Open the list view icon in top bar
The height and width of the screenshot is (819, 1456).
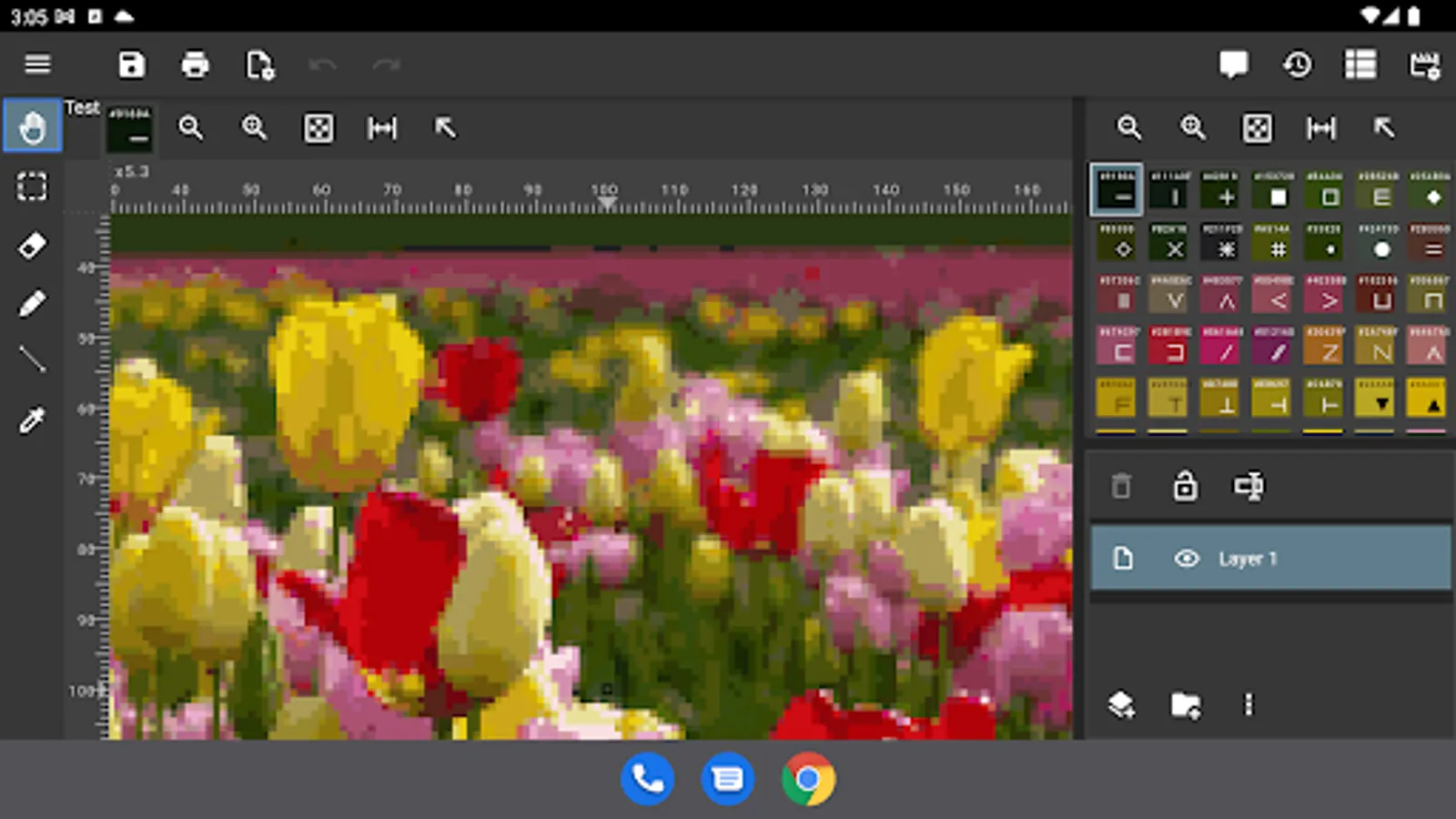pyautogui.click(x=1360, y=65)
